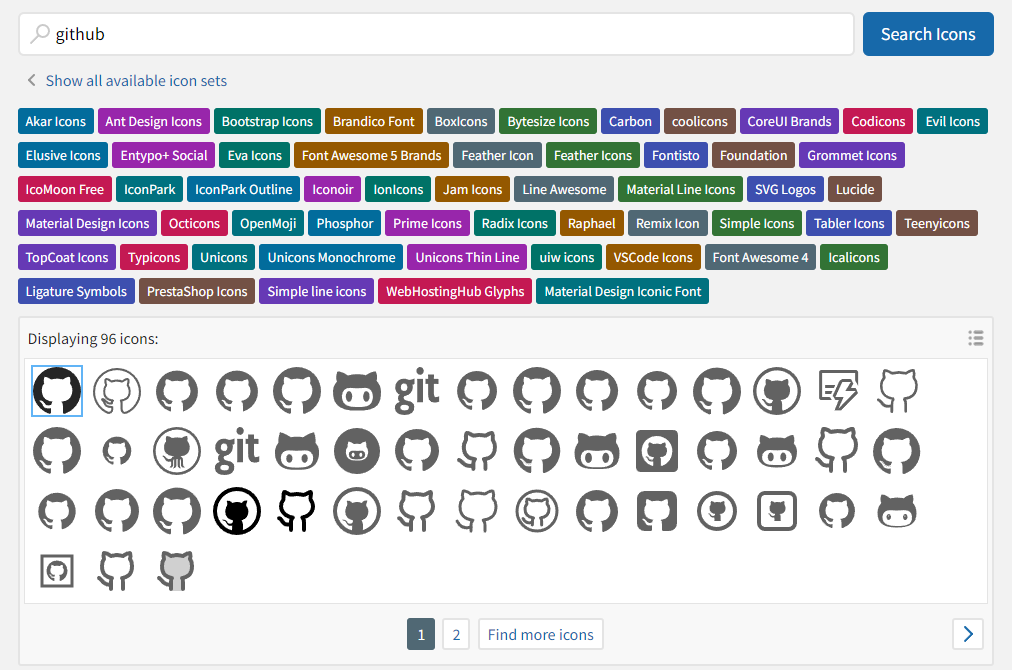Go to results page 2
This screenshot has height=670, width=1012.
(456, 634)
